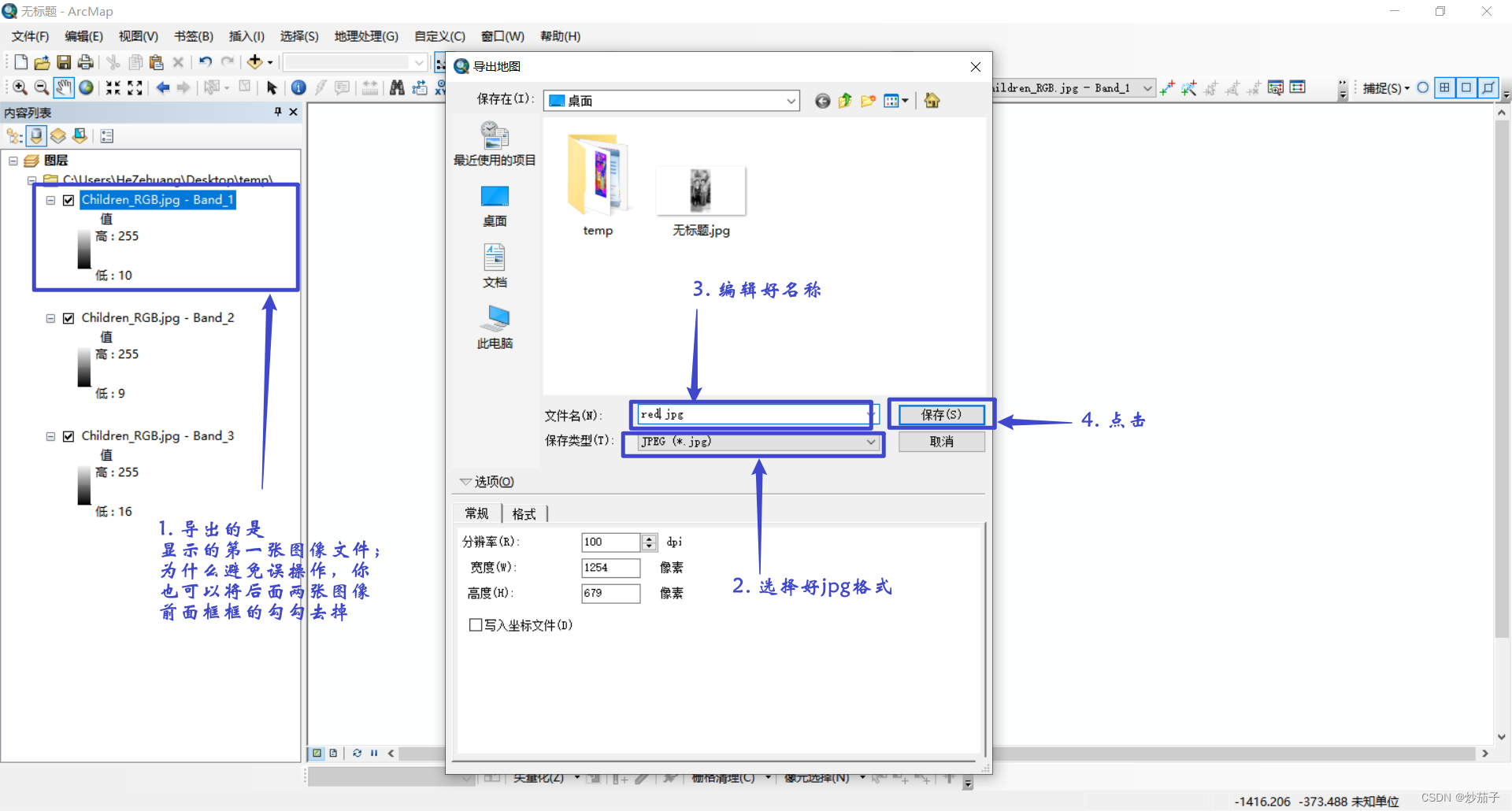Viewport: 1512px width, 811px height.
Task: Open the save-in location dropdown
Action: [791, 101]
